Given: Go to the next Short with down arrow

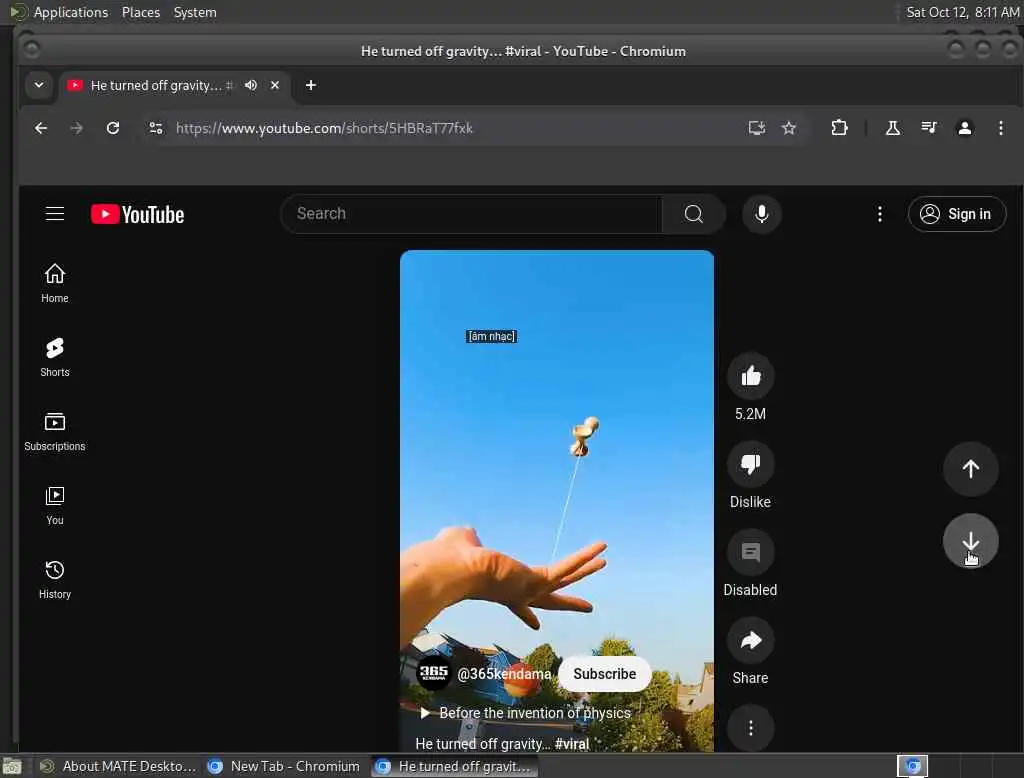Looking at the screenshot, I should pos(970,542).
